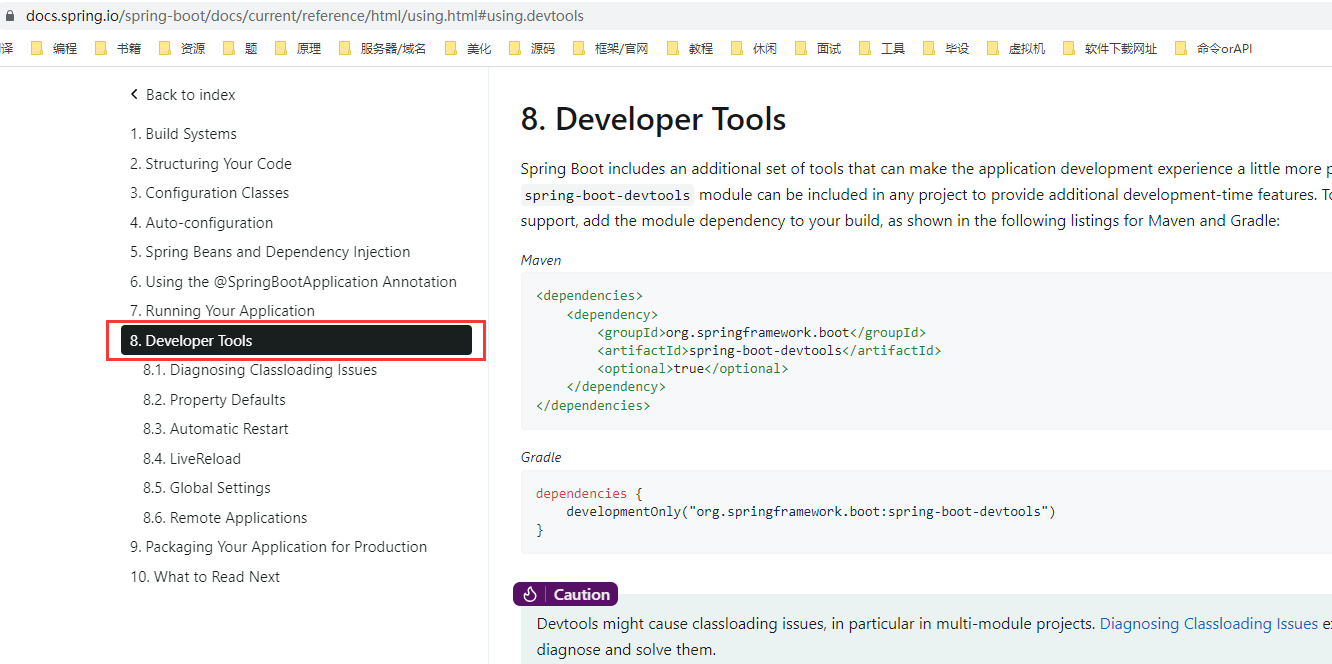Open 8.5. Global Settings subsection

[x=207, y=488]
